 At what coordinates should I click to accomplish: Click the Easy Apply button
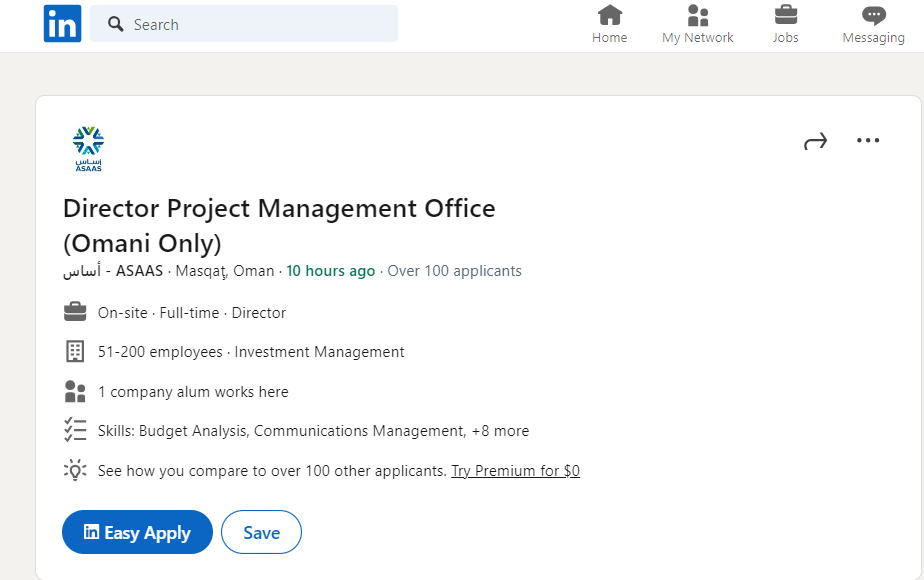(137, 532)
